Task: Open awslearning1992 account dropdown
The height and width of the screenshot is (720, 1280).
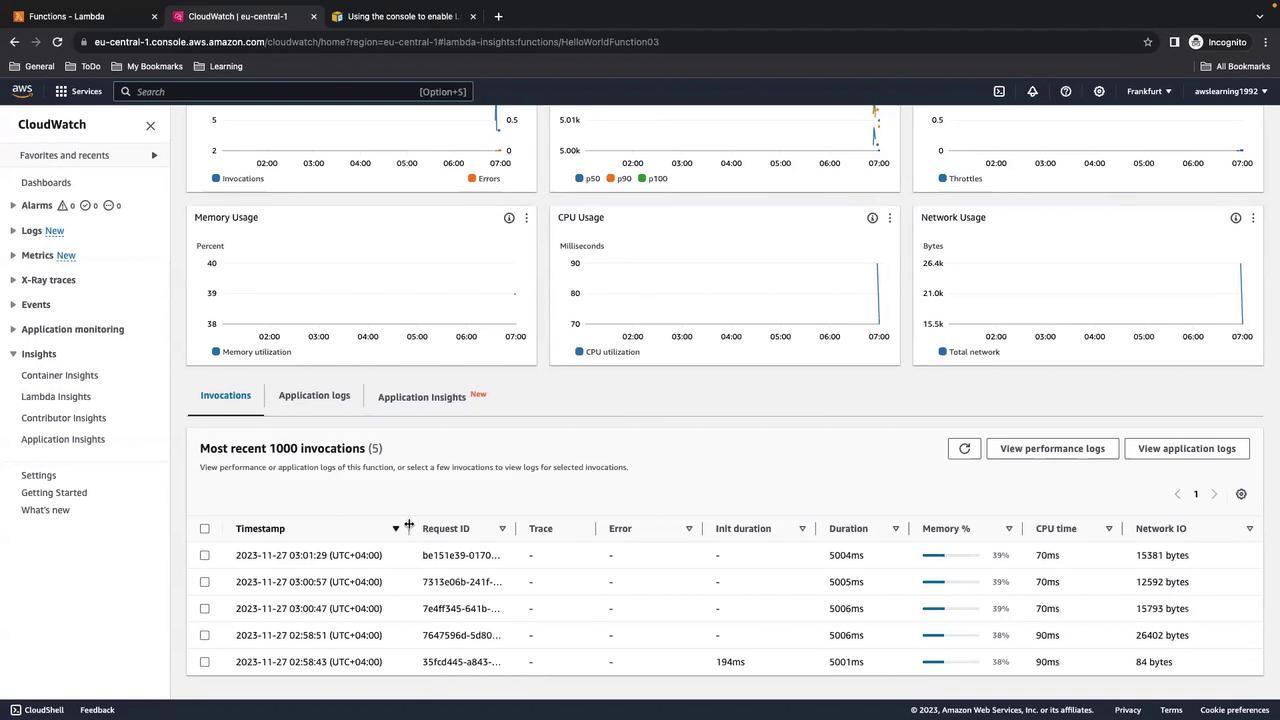Action: 1231,91
